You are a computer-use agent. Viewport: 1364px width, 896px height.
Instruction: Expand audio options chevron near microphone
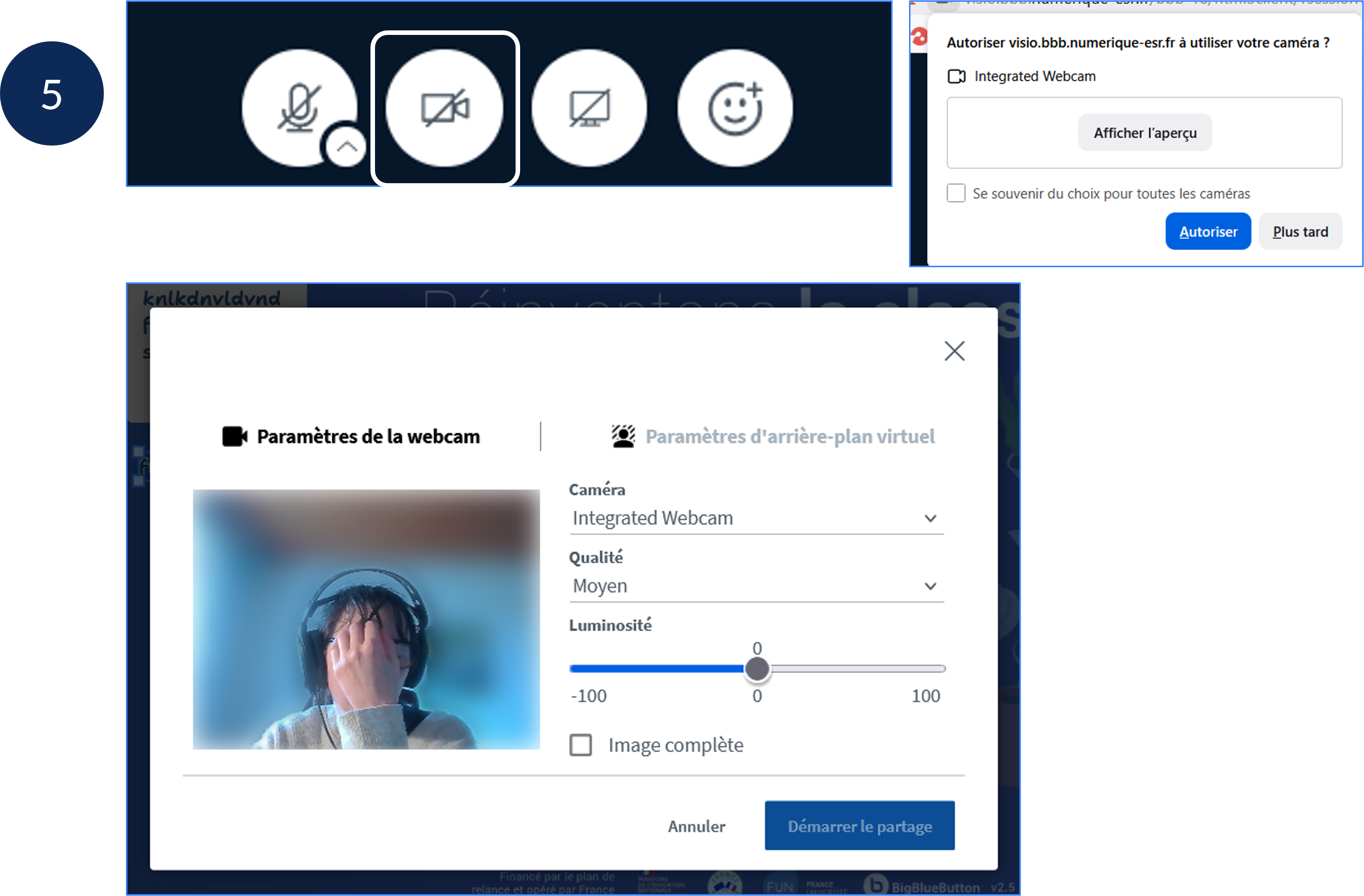pos(346,147)
